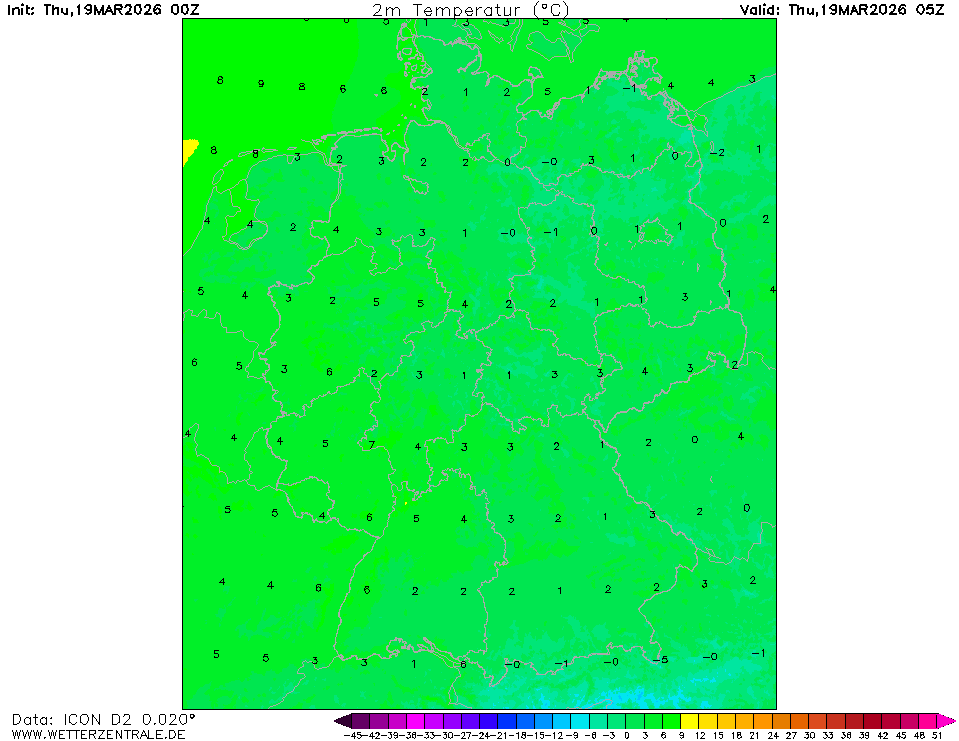959x741 pixels.
Task: Click the Init Thu,19MAR2026 00Z label
Action: [101, 10]
